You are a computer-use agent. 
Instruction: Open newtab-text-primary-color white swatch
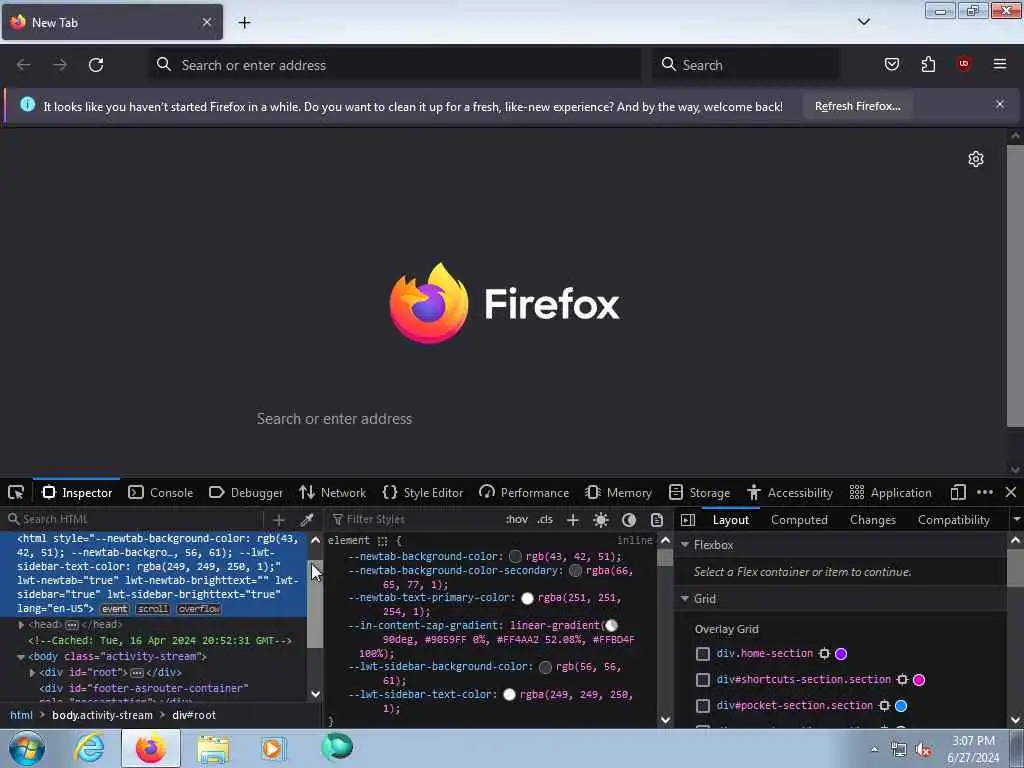pyautogui.click(x=527, y=598)
